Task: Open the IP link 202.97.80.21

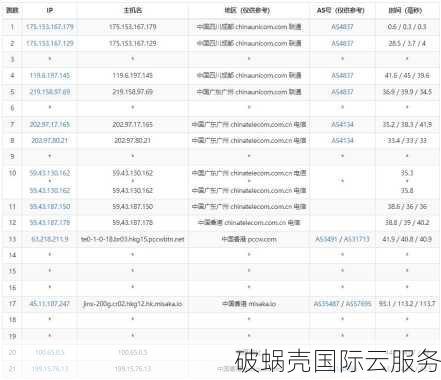Action: (x=50, y=140)
